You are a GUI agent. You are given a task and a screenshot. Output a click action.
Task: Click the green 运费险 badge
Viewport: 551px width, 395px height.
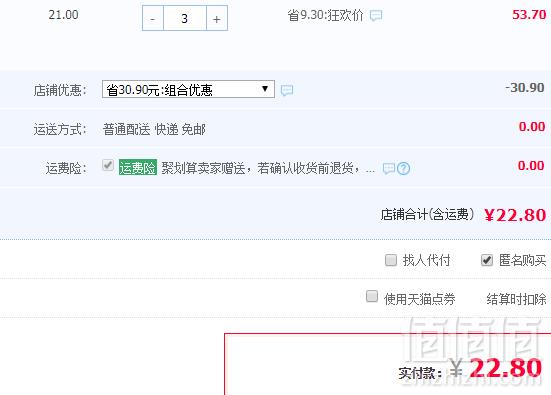tap(138, 168)
